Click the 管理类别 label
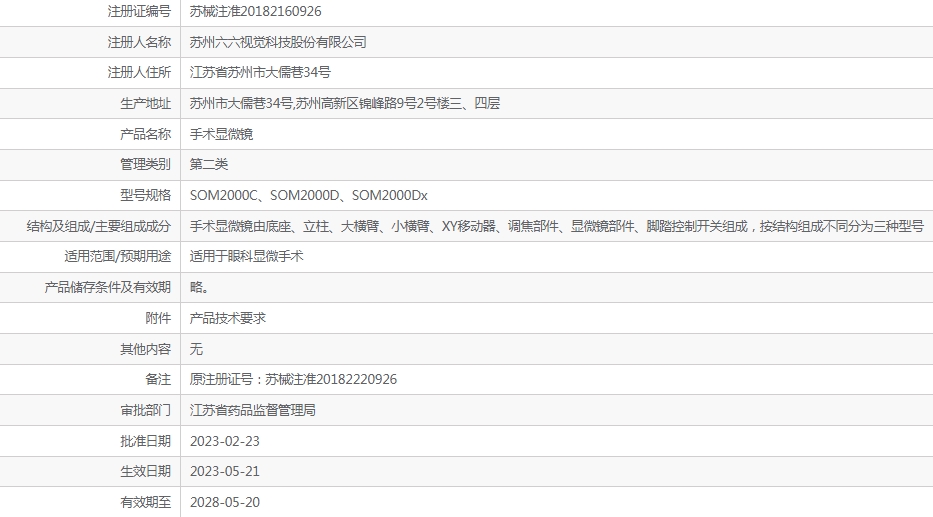The image size is (933, 517). click(146, 164)
